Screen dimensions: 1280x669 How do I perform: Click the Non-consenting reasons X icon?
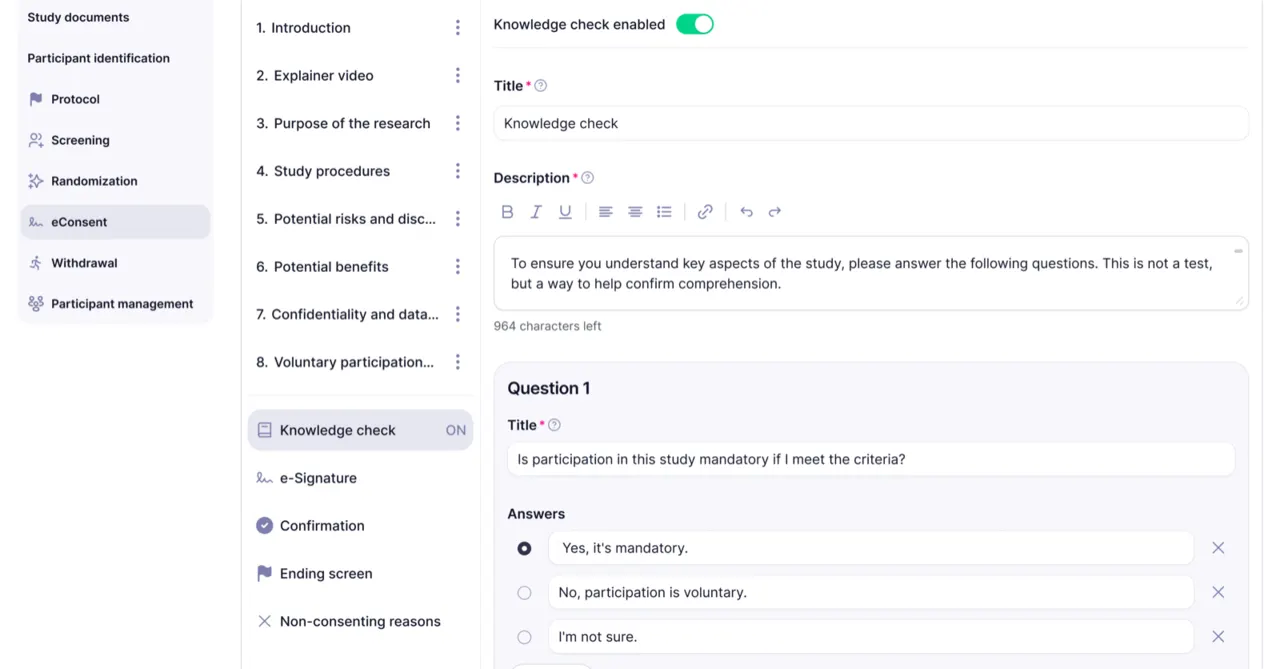pos(264,621)
